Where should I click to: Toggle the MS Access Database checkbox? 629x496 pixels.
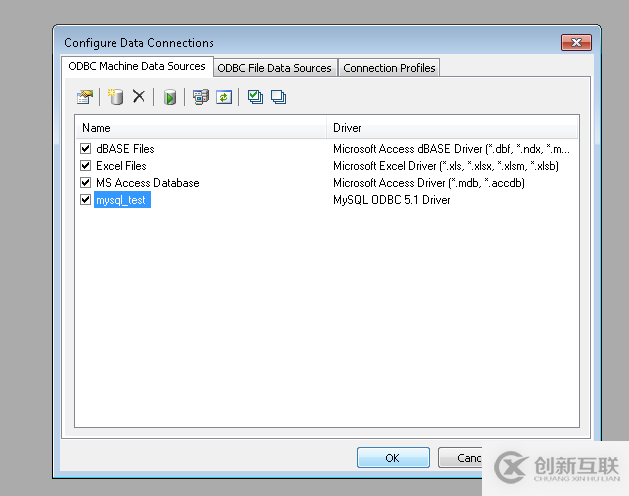tap(85, 183)
